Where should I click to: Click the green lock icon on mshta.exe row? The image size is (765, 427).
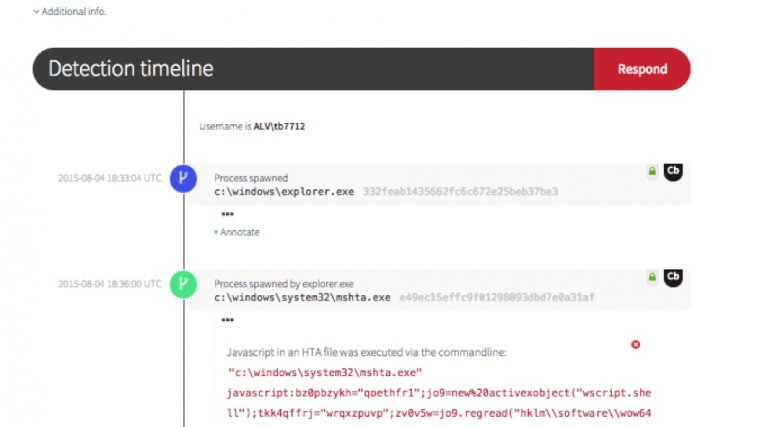pyautogui.click(x=652, y=277)
